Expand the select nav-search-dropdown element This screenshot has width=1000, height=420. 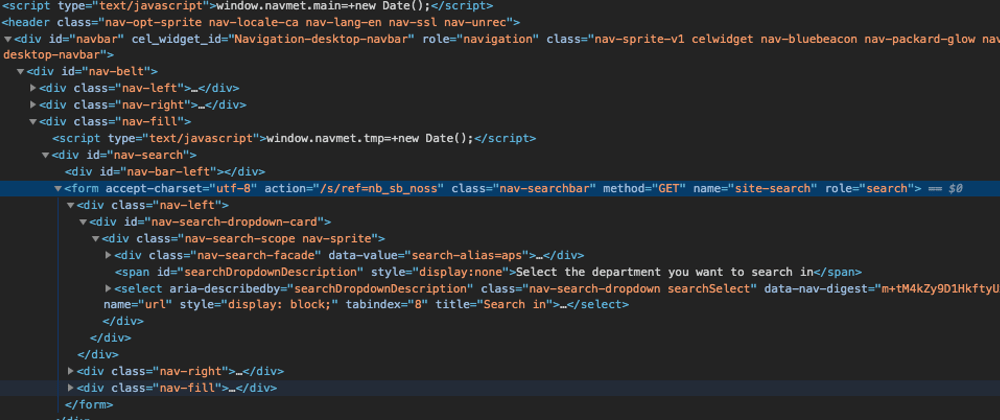(108, 289)
